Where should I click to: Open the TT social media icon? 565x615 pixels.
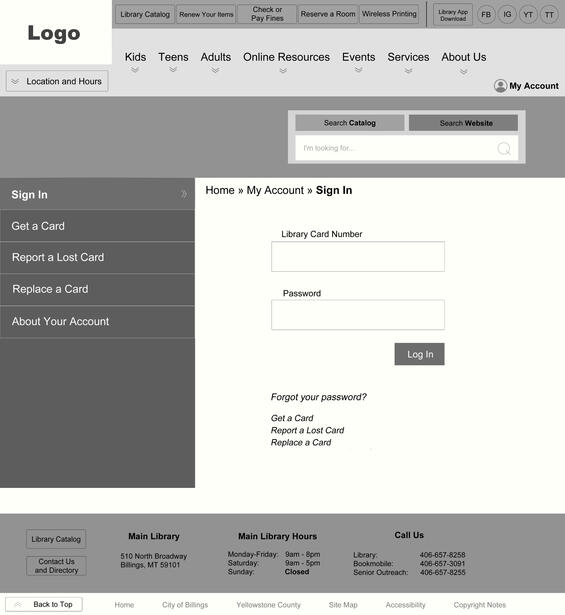[549, 15]
